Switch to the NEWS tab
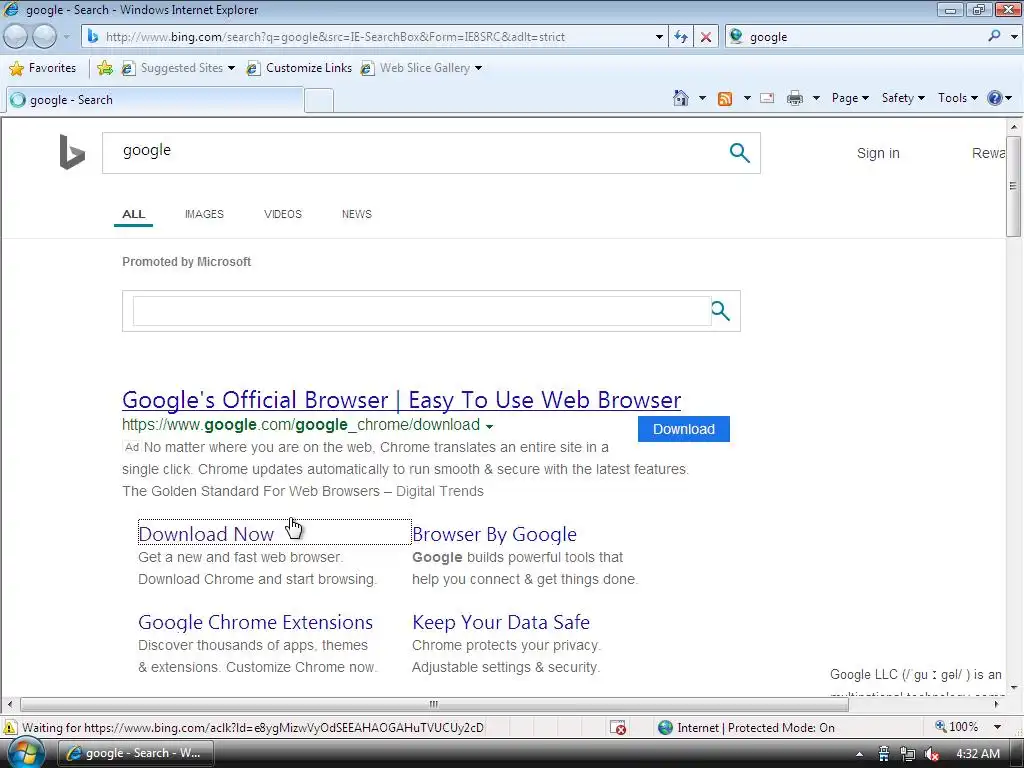The height and width of the screenshot is (768, 1024). coord(357,214)
